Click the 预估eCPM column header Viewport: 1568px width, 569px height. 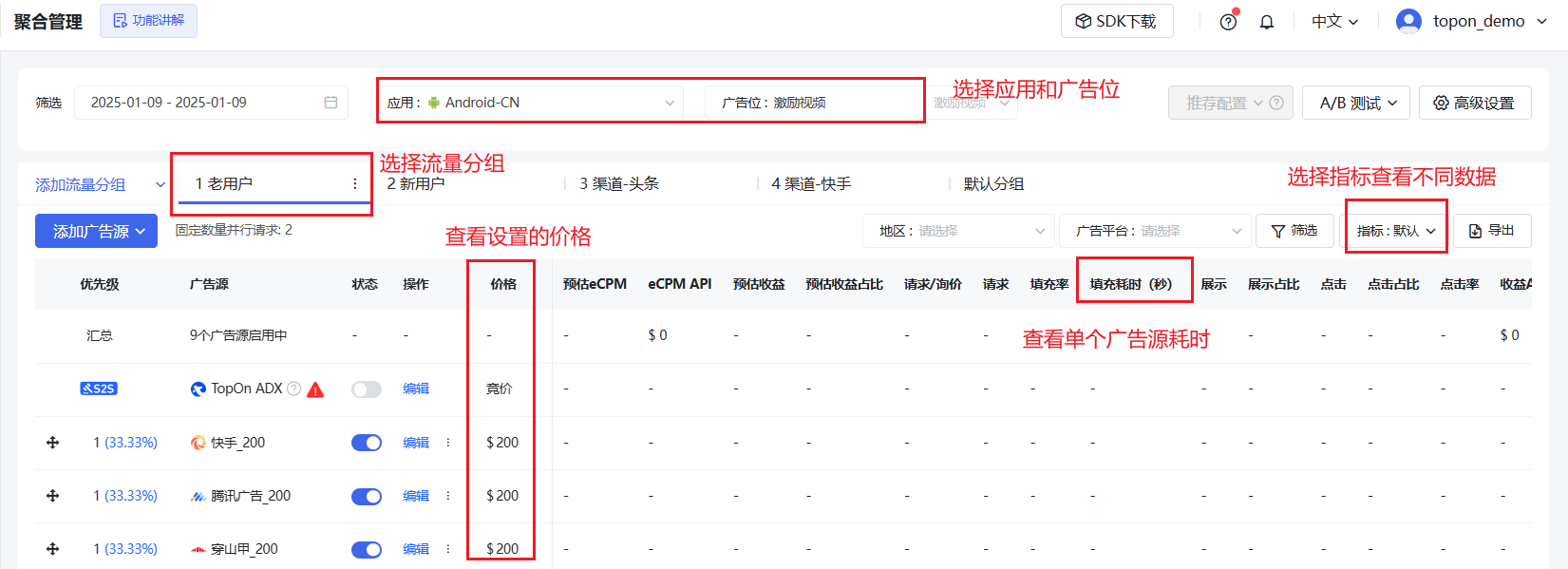(x=595, y=284)
